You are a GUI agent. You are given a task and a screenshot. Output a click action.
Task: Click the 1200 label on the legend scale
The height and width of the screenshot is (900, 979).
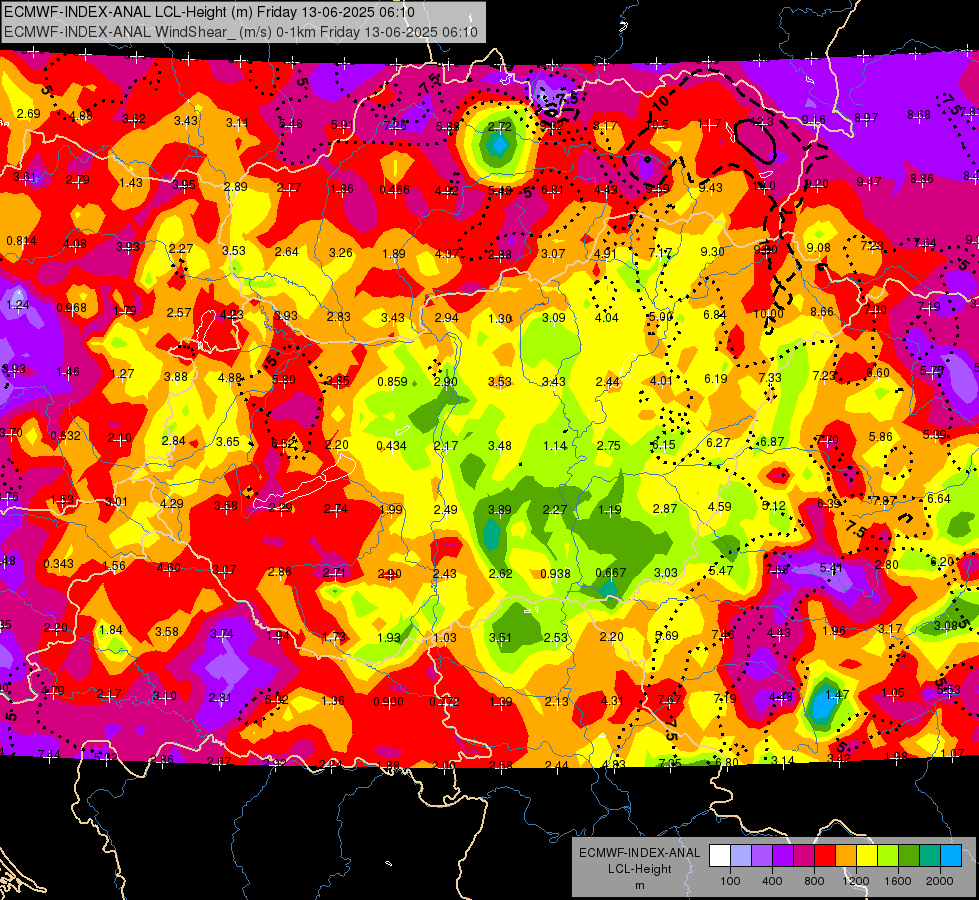tap(856, 881)
